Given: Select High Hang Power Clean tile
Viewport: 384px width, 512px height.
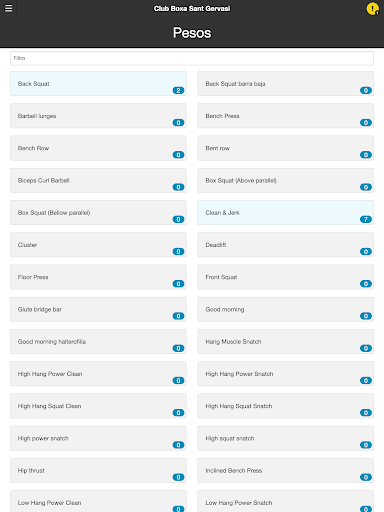Looking at the screenshot, I should [x=98, y=374].
